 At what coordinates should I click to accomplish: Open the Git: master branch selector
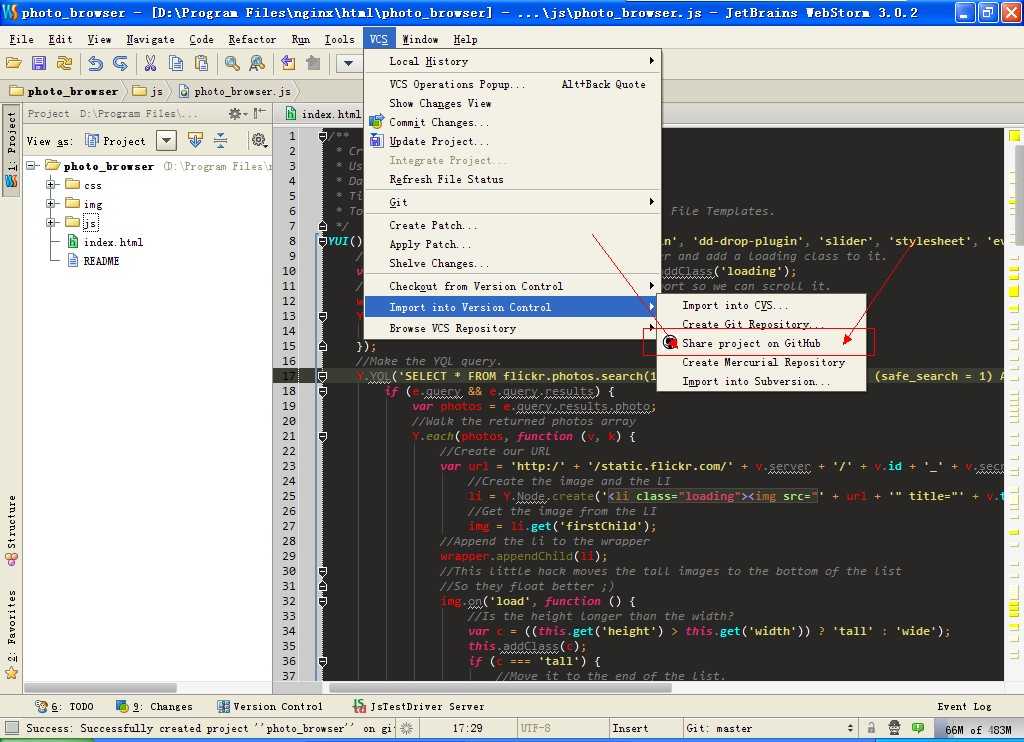(x=769, y=728)
